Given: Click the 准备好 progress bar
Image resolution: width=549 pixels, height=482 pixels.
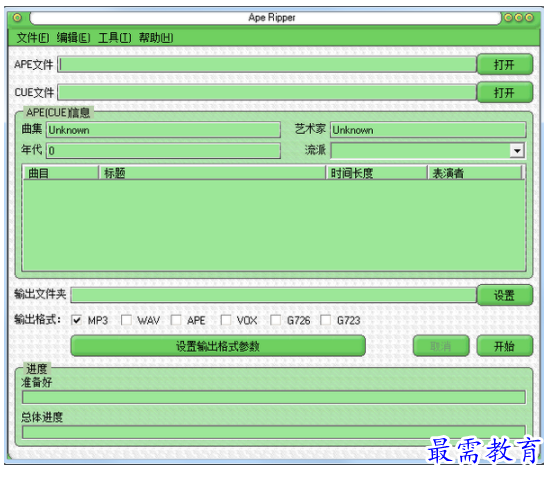Looking at the screenshot, I should point(274,397).
